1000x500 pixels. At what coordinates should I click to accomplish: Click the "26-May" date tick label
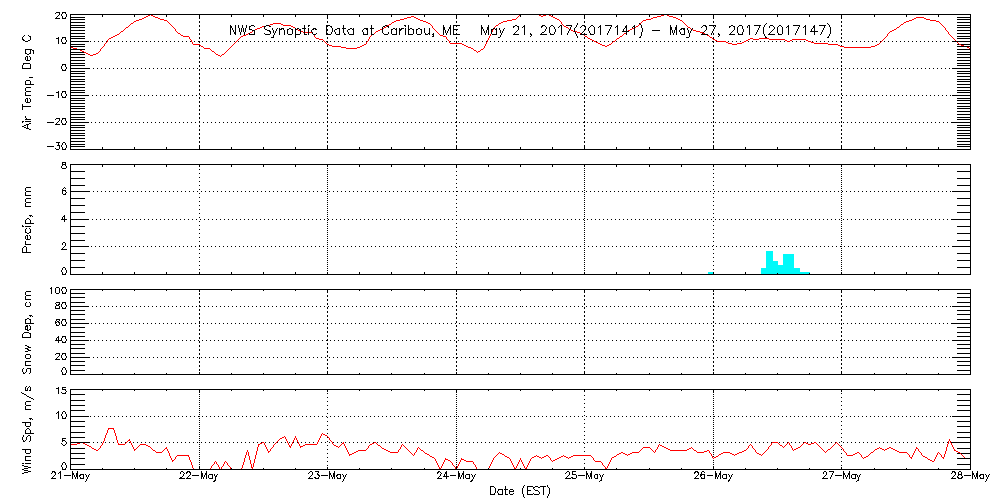(713, 476)
